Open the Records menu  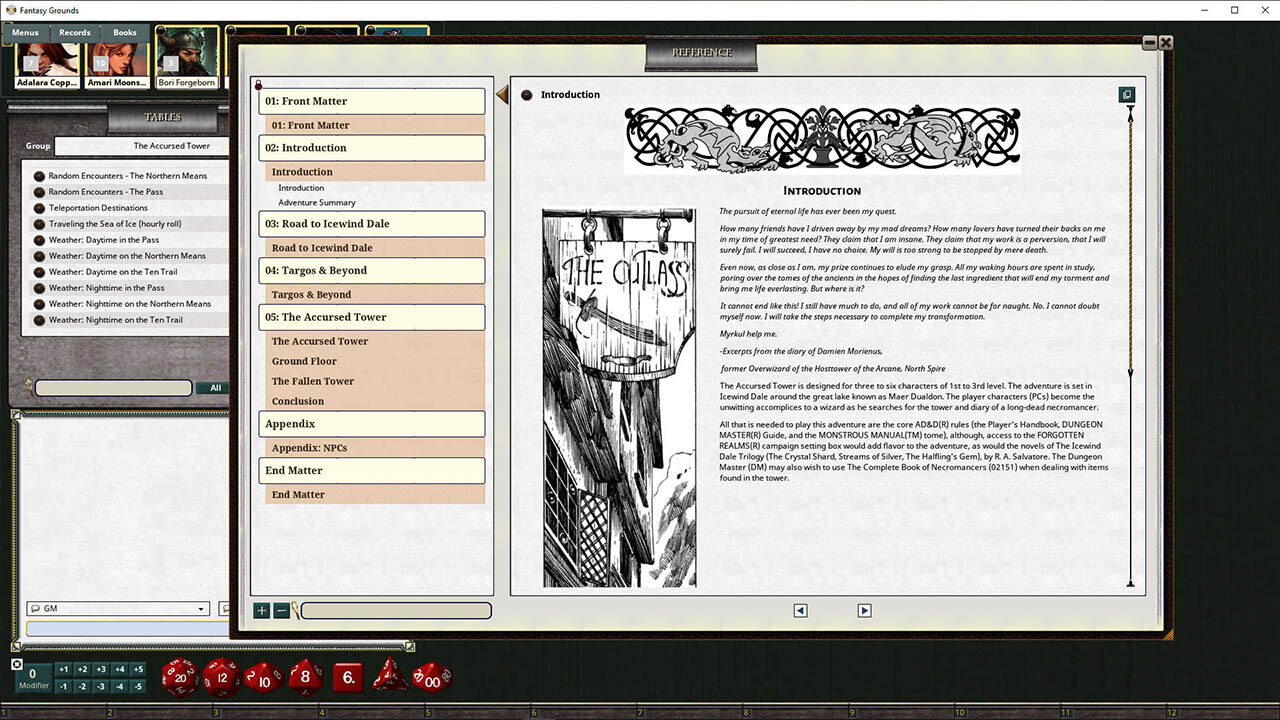pyautogui.click(x=75, y=33)
